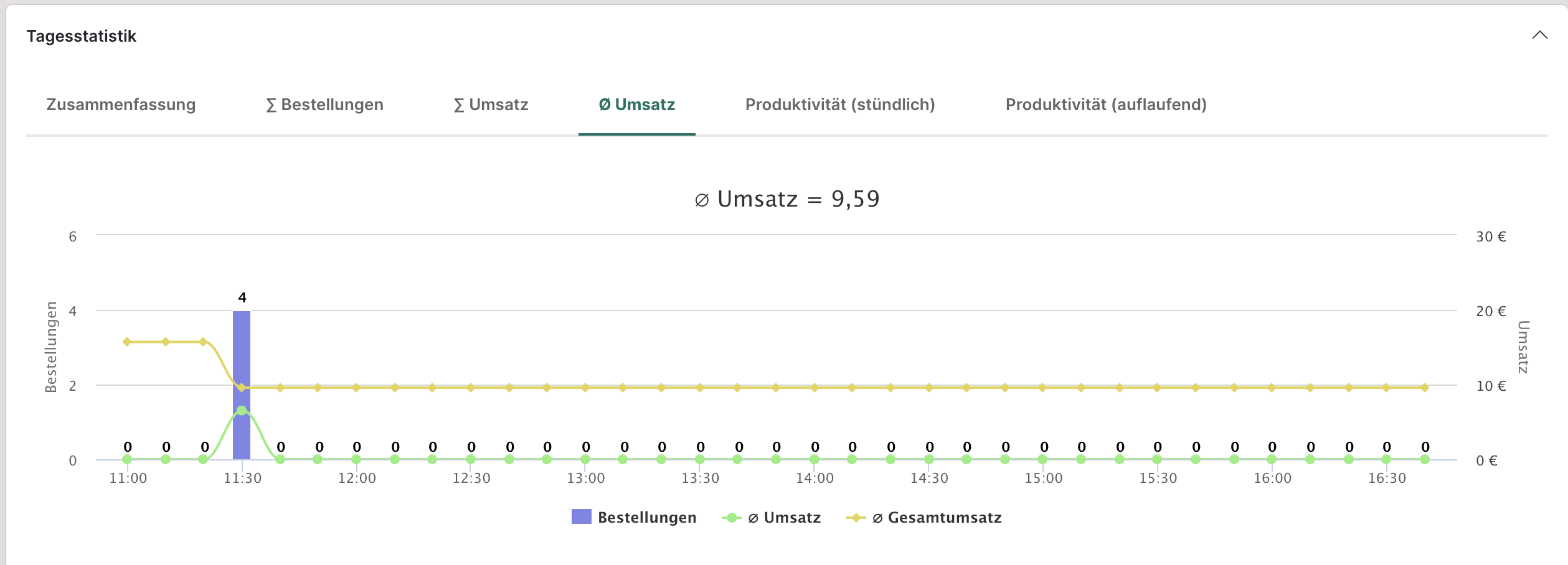
Task: Click the yellow ∅ Gesamtumsatz legend marker
Action: 856,518
